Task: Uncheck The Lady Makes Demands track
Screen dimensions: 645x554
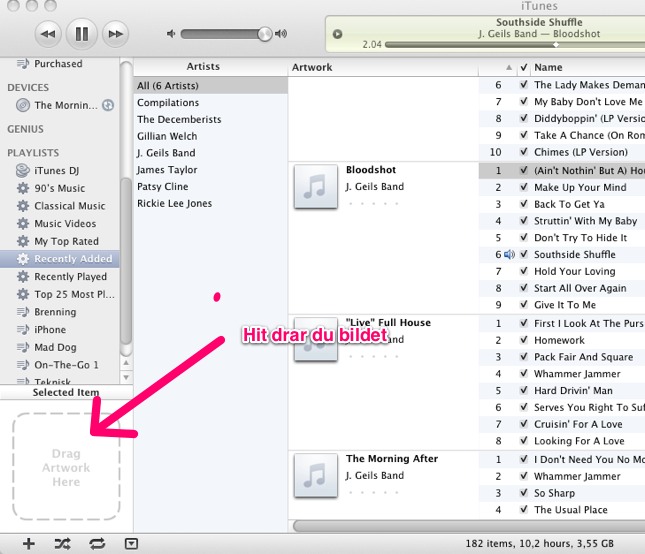Action: [524, 85]
